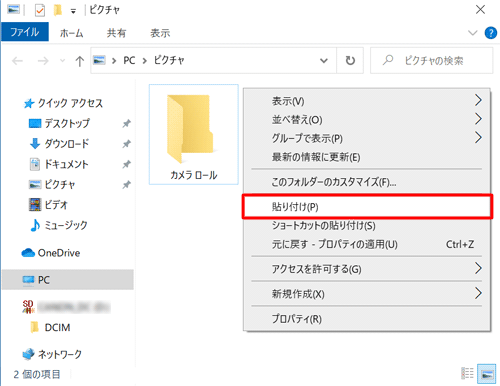Switch to the 共有 ribbon tab
The width and height of the screenshot is (500, 386).
coord(116,33)
